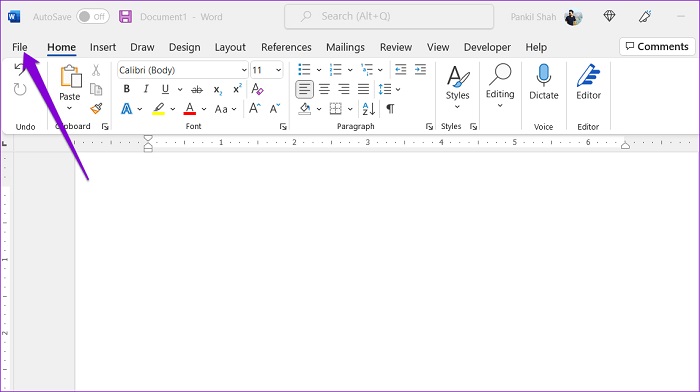Click the pen coming-soon icon in title bar
Image resolution: width=700 pixels, height=392 pixels.
tap(645, 17)
